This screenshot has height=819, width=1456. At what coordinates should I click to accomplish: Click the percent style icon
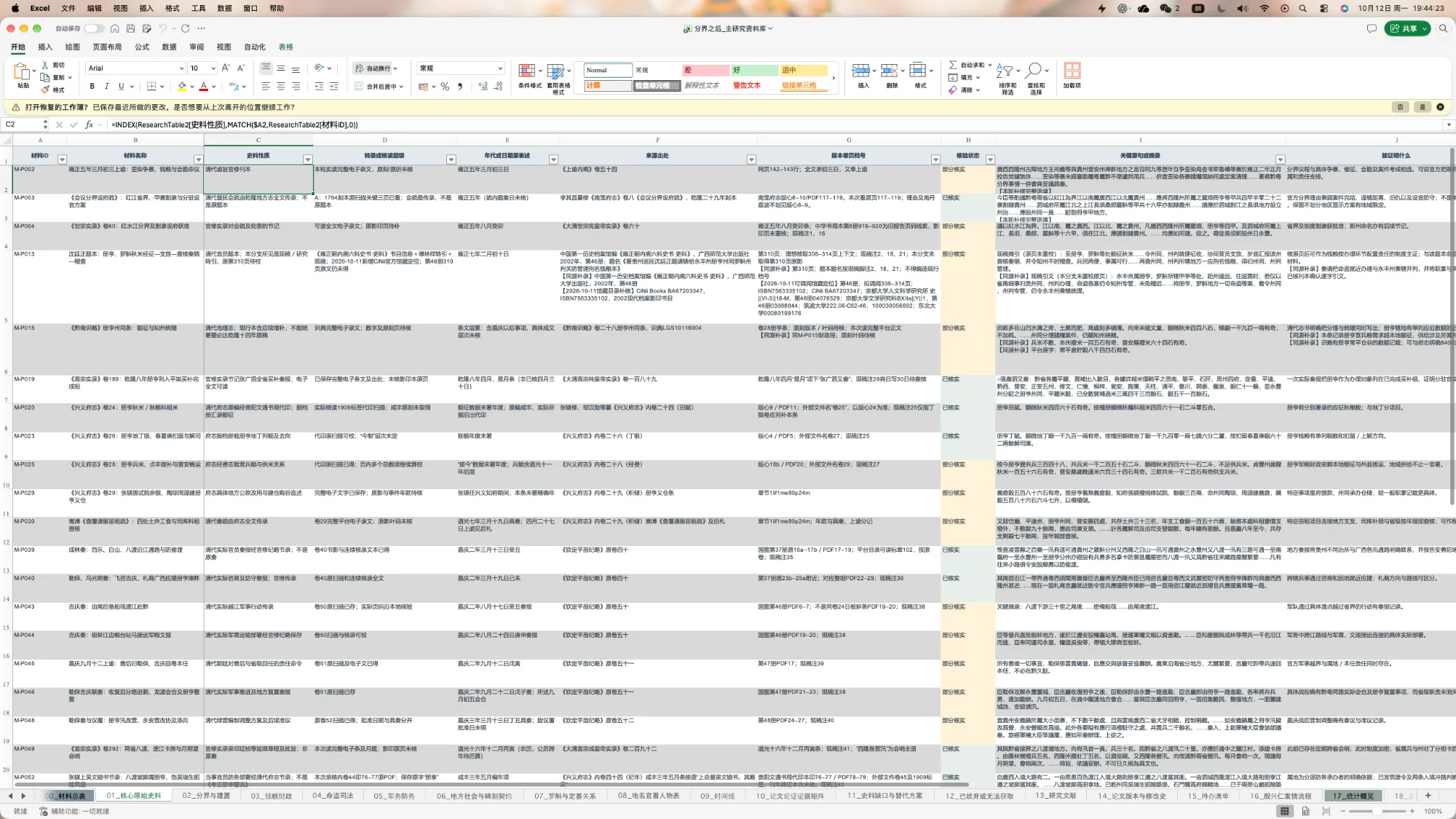[445, 86]
